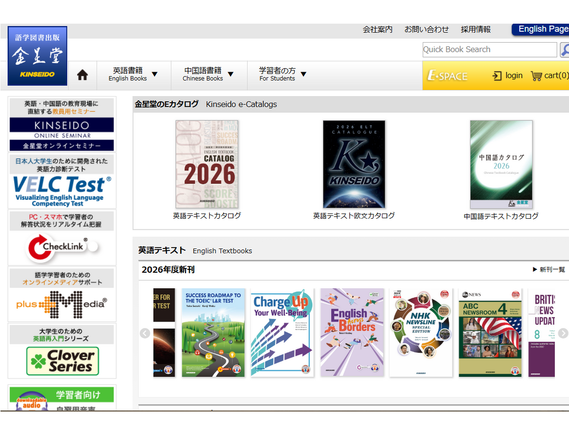
Task: Open 採用情報 recruitment link
Action: [476, 29]
